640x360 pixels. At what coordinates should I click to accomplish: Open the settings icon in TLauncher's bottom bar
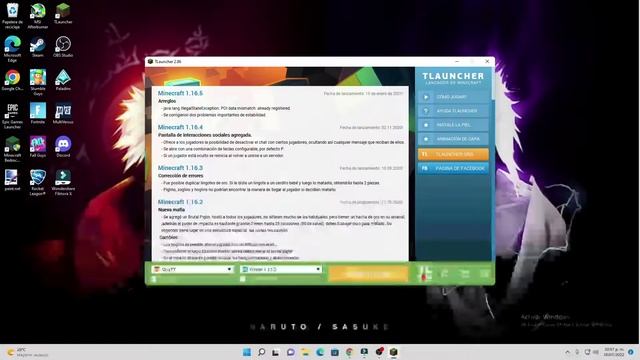click(x=484, y=274)
